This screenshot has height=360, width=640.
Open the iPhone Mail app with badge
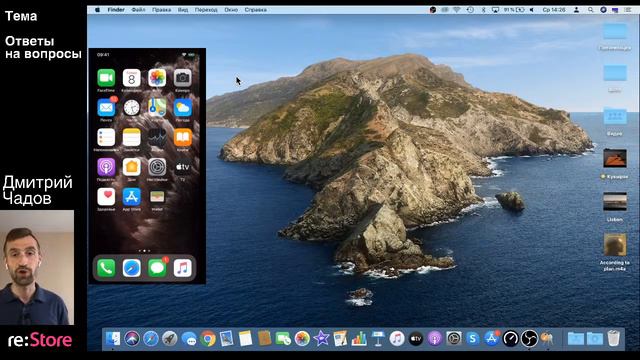[x=106, y=108]
